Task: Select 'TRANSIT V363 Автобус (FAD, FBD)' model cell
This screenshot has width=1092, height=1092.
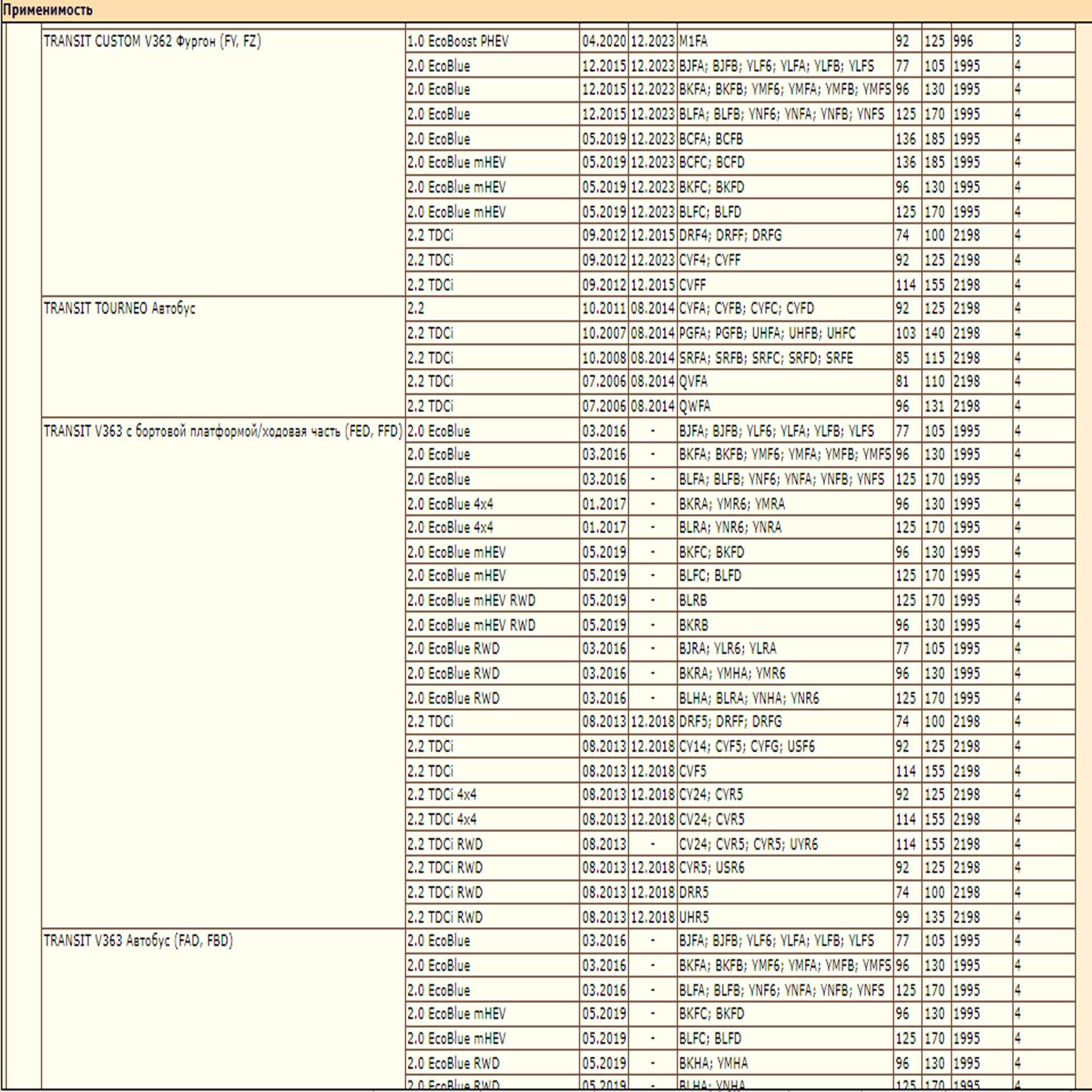Action: 223,1008
